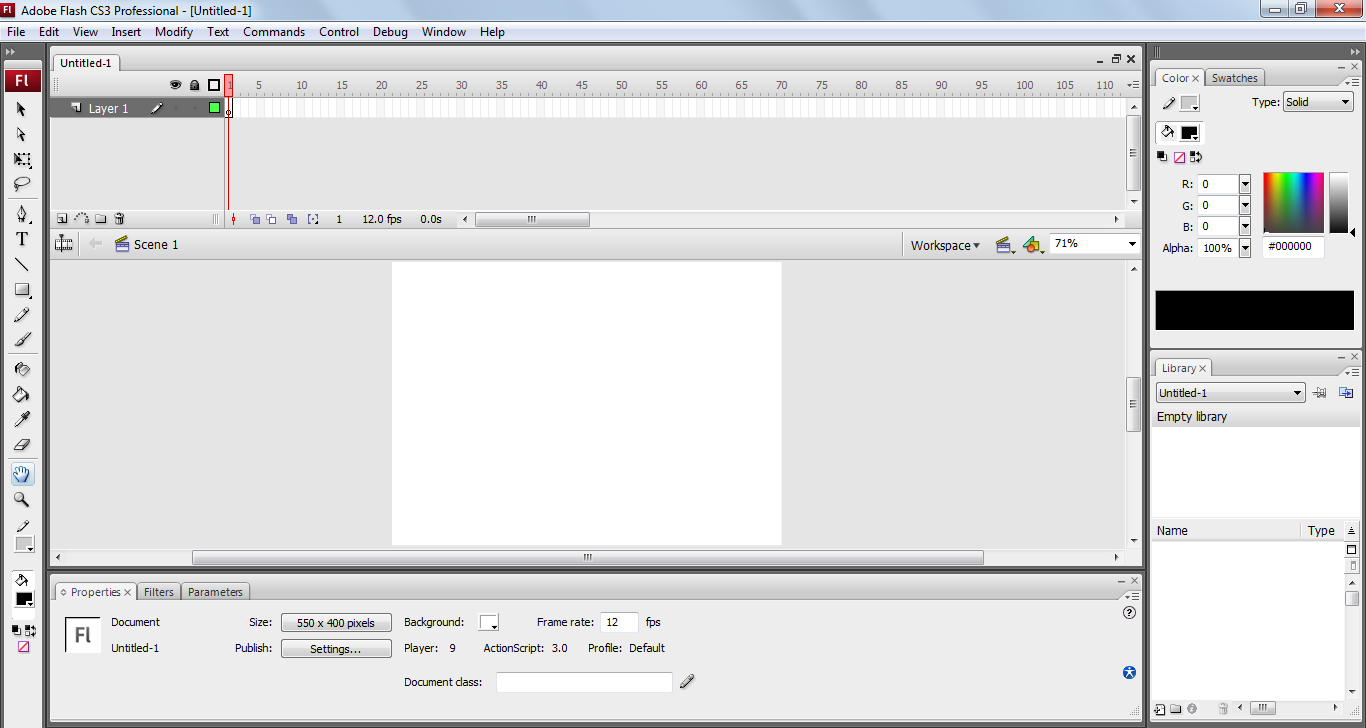
Task: Switch to the Swatches tab
Action: tap(1235, 78)
